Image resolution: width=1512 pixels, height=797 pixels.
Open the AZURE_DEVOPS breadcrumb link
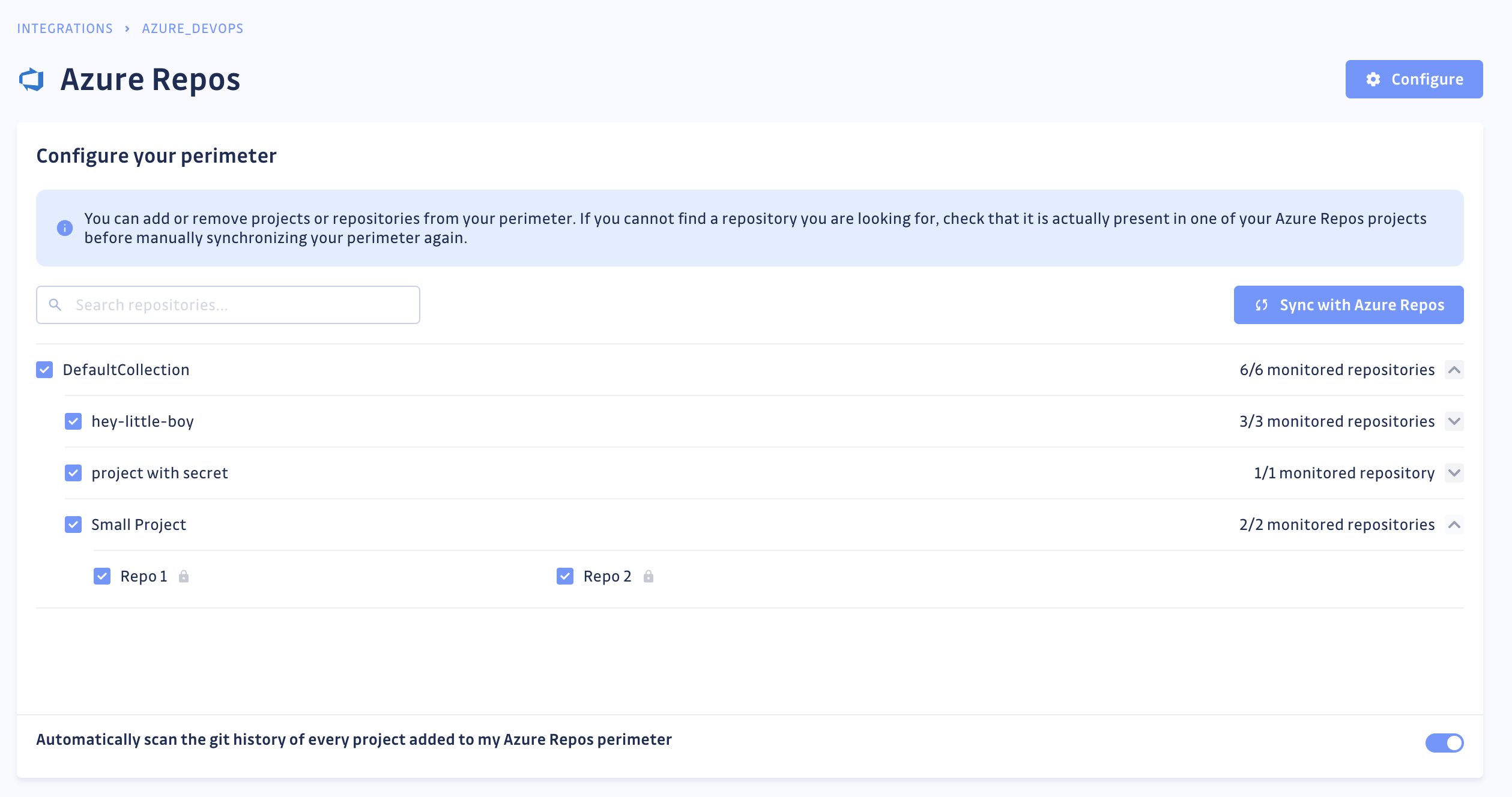193,29
